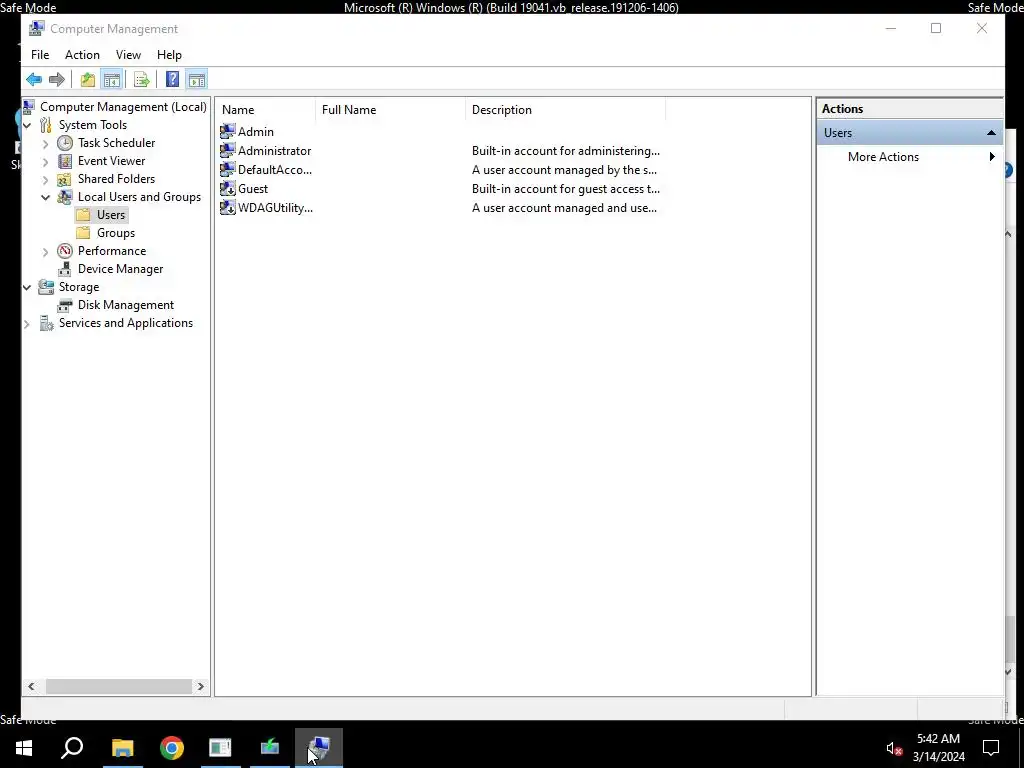The width and height of the screenshot is (1024, 768).
Task: Click the Device Manager icon
Action: (65, 268)
